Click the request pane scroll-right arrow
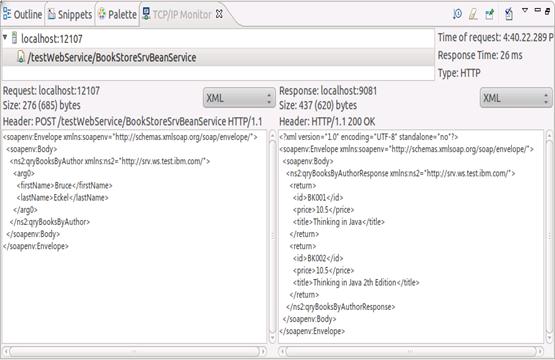Image resolution: width=555 pixels, height=360 pixels. [x=263, y=352]
